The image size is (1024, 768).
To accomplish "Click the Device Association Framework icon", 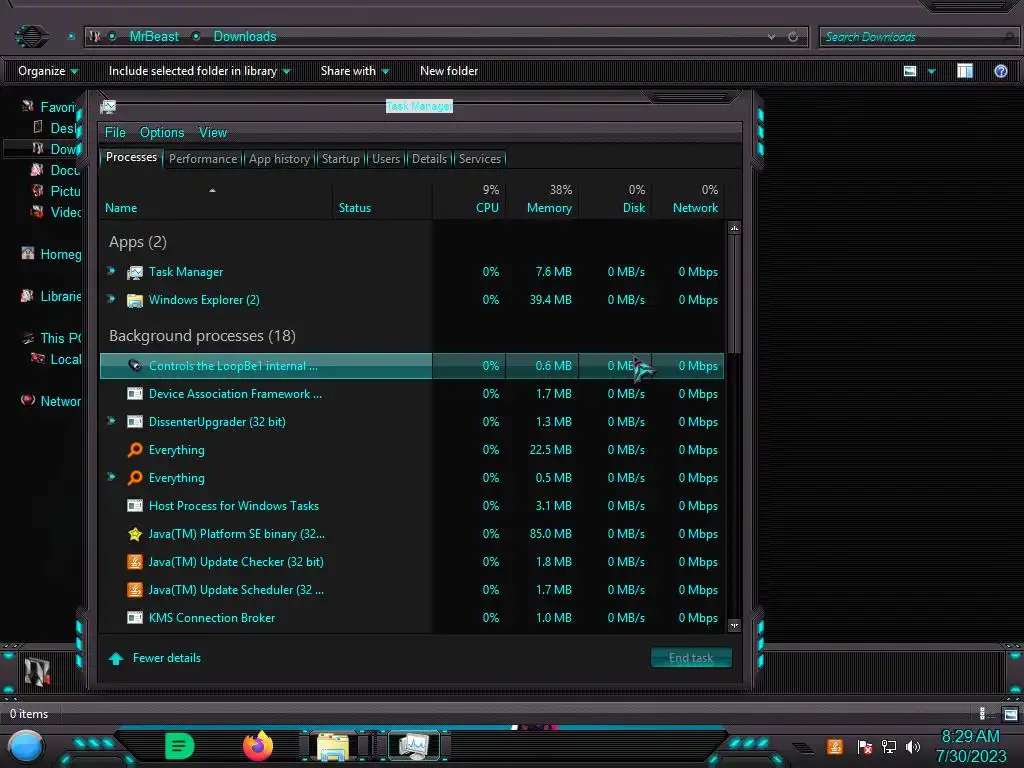I will [x=135, y=394].
